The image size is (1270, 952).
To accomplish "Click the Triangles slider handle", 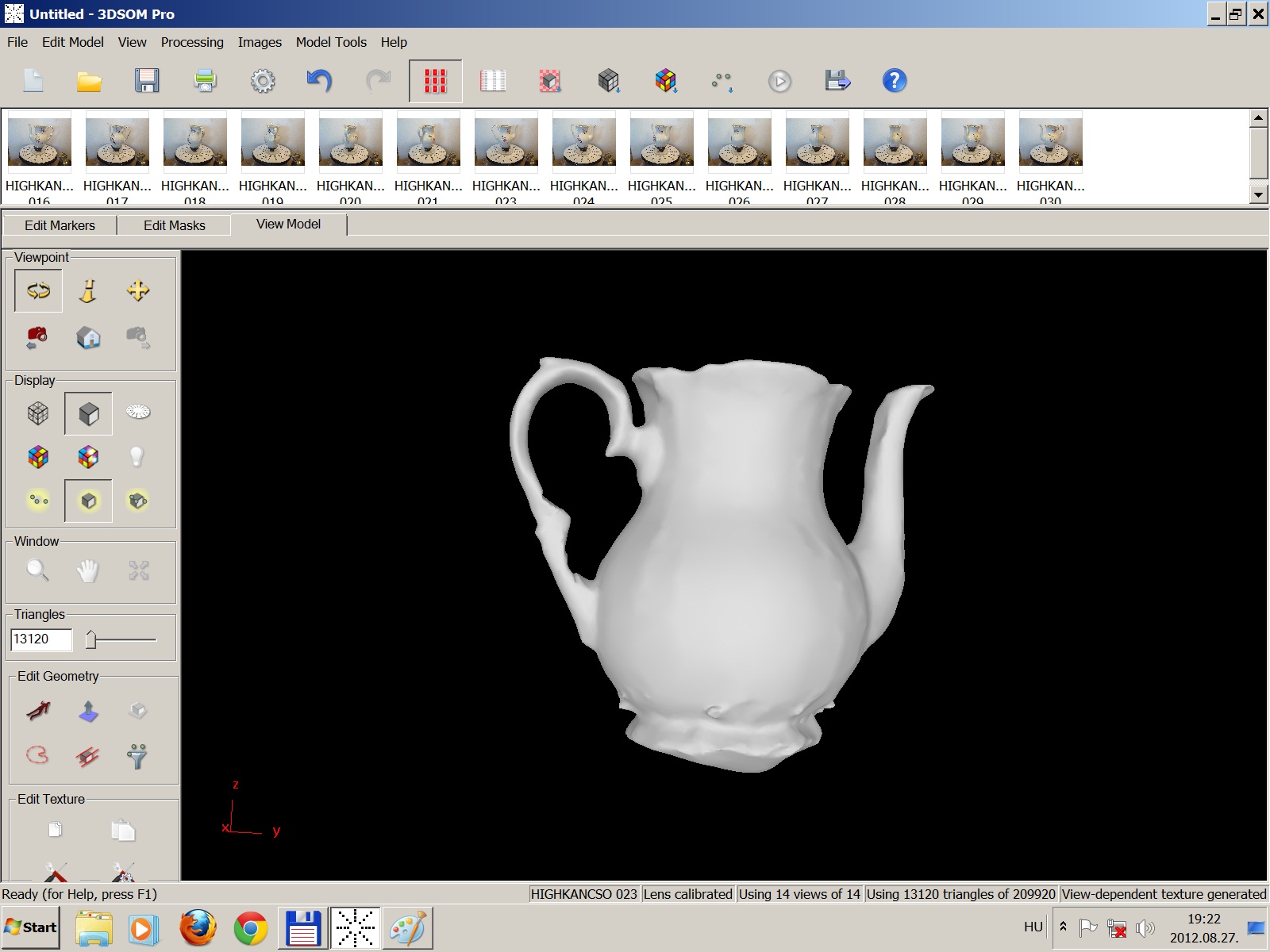I will pyautogui.click(x=91, y=639).
